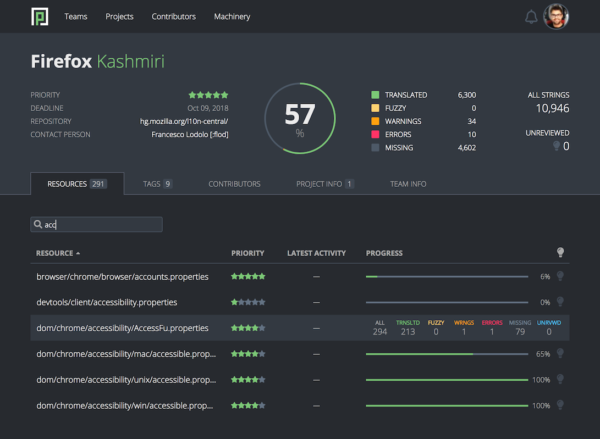Screen dimensions: 600x439
Task: Click lightbulb icon for devtools accessibility.properties row
Action: tap(560, 301)
